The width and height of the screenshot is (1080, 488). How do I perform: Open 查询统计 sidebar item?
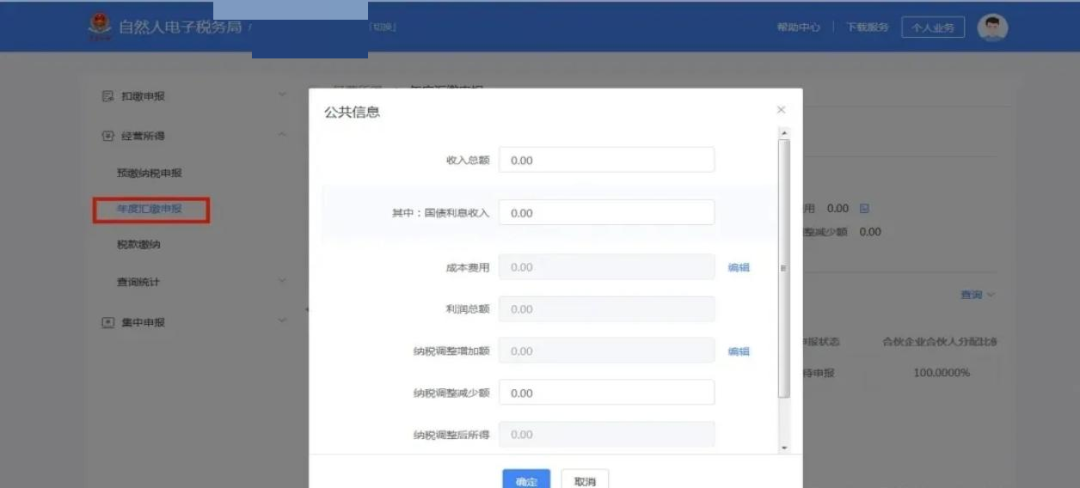pos(139,282)
